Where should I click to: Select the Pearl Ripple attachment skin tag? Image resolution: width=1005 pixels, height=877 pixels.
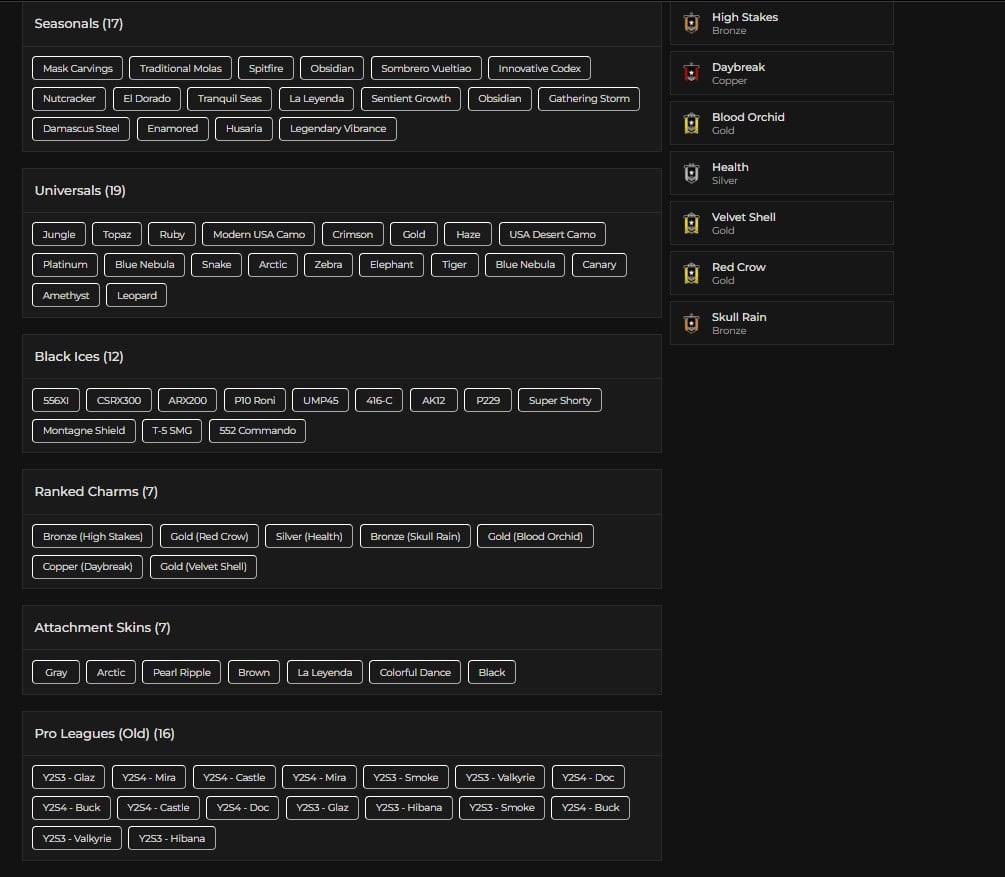[x=181, y=672]
